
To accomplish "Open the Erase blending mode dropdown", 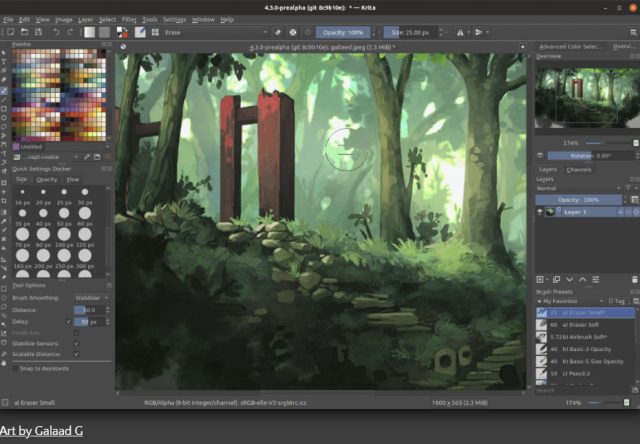I will (216, 32).
